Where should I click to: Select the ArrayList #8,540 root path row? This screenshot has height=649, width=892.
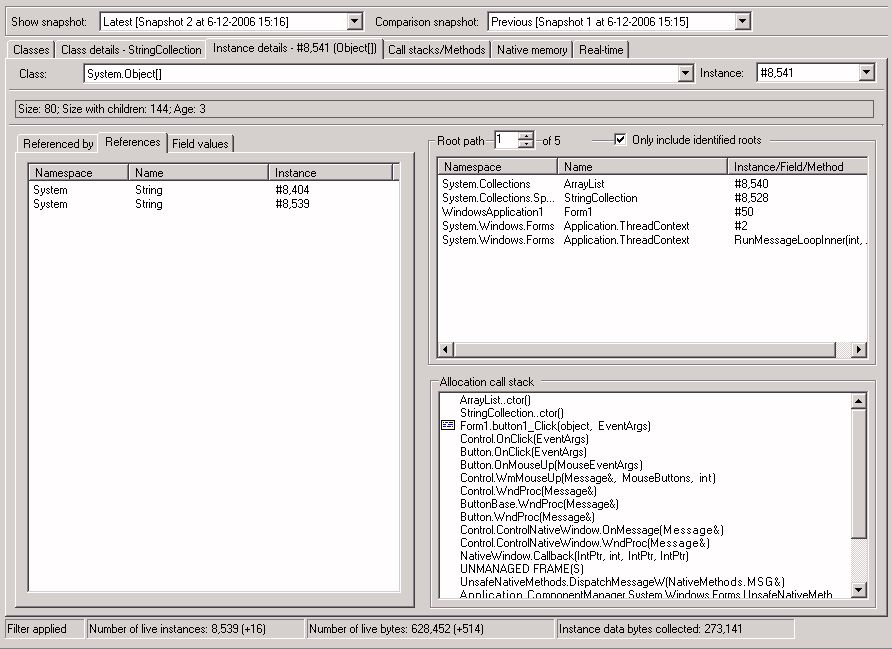[600, 184]
